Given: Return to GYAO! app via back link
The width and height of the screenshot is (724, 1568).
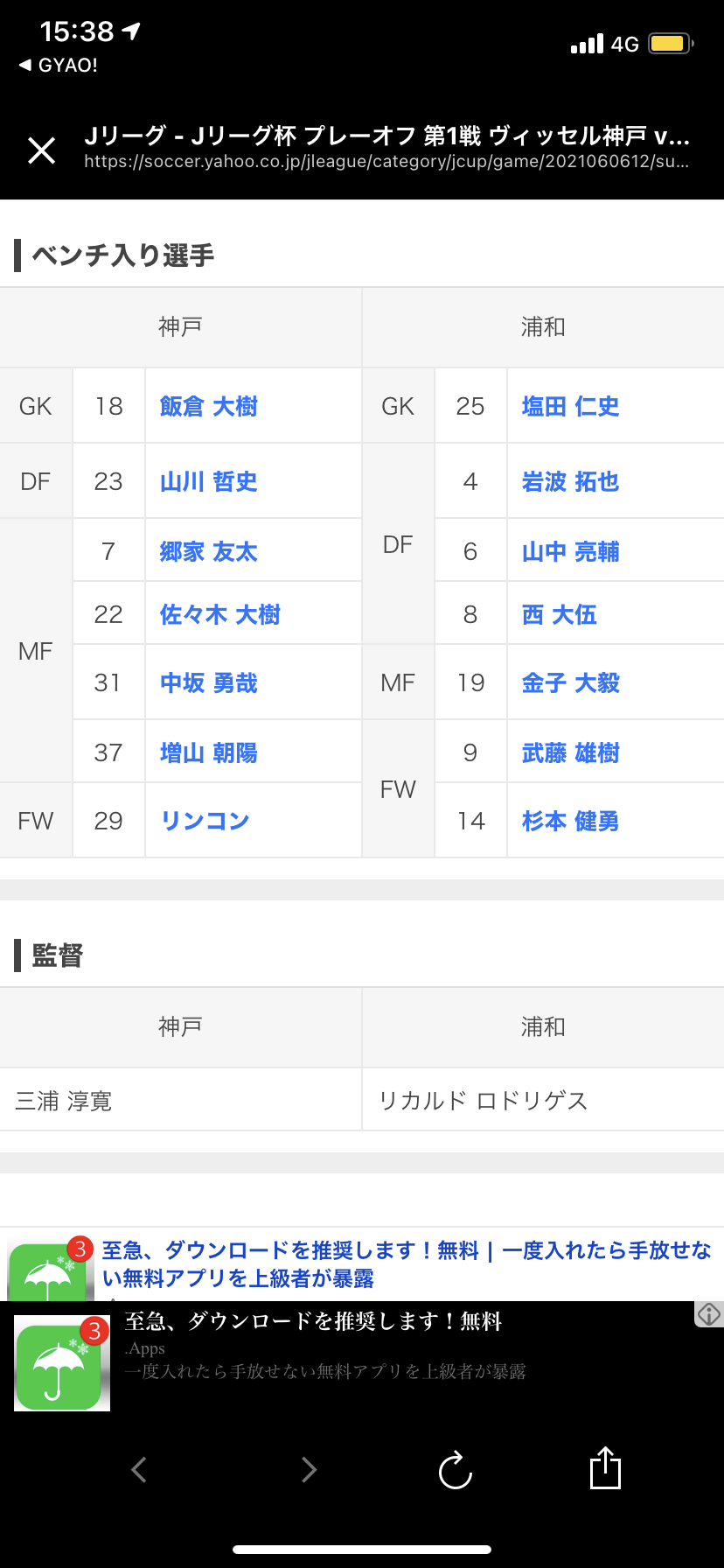Looking at the screenshot, I should coord(59,66).
